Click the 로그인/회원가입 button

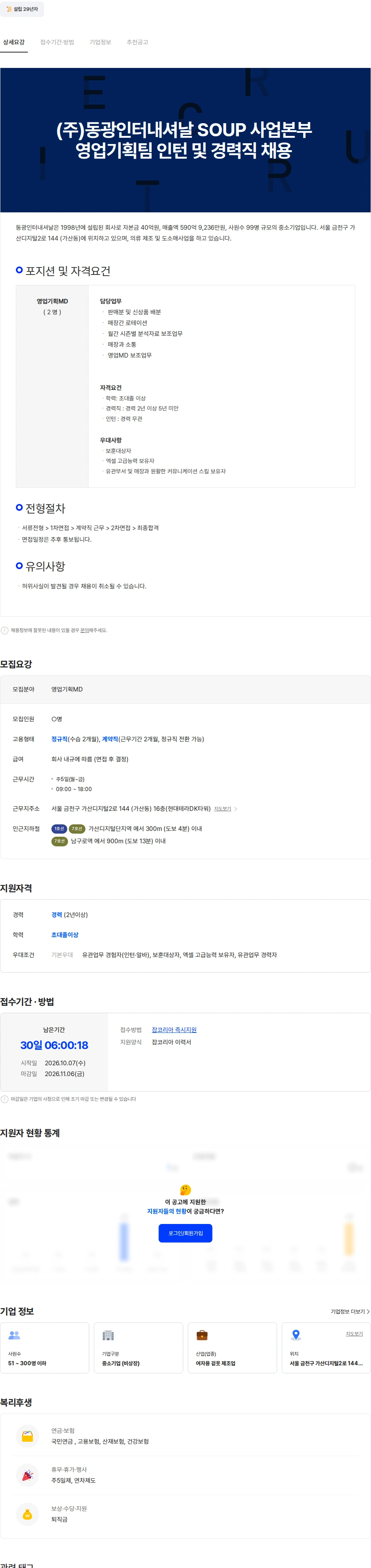(x=185, y=1233)
